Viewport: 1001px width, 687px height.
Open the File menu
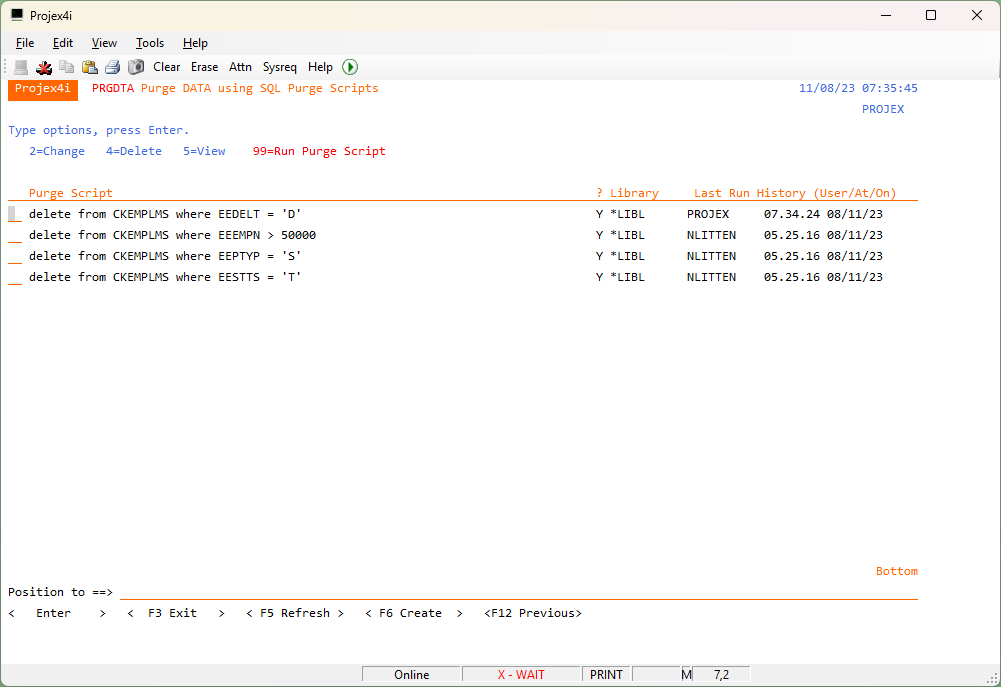tap(25, 43)
